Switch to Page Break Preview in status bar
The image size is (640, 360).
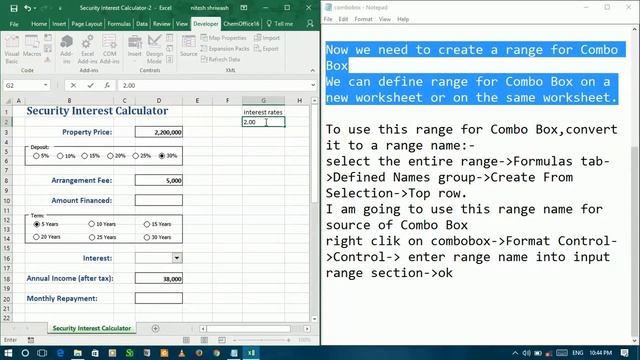(x=222, y=340)
